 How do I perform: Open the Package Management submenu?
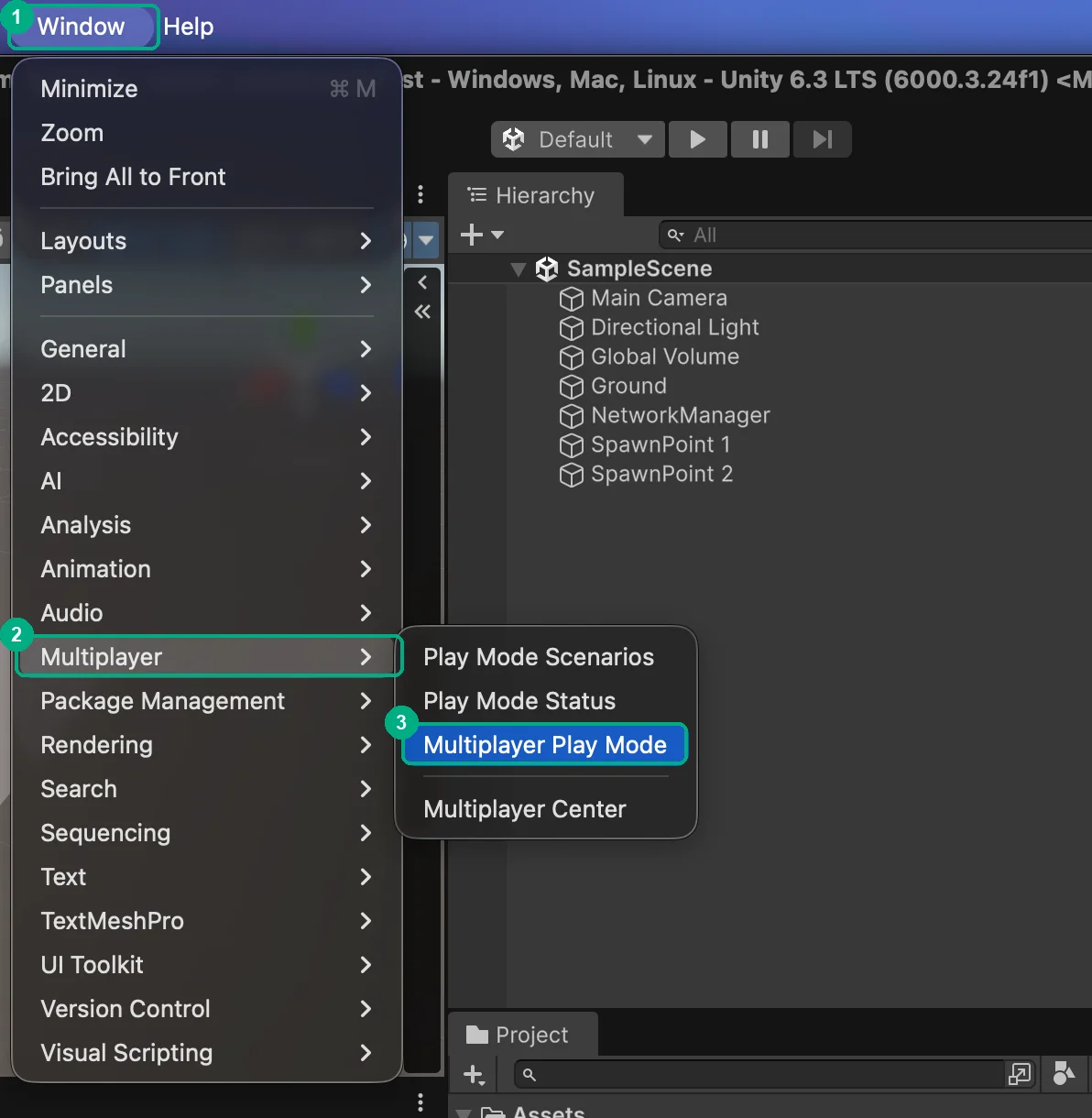pyautogui.click(x=207, y=701)
